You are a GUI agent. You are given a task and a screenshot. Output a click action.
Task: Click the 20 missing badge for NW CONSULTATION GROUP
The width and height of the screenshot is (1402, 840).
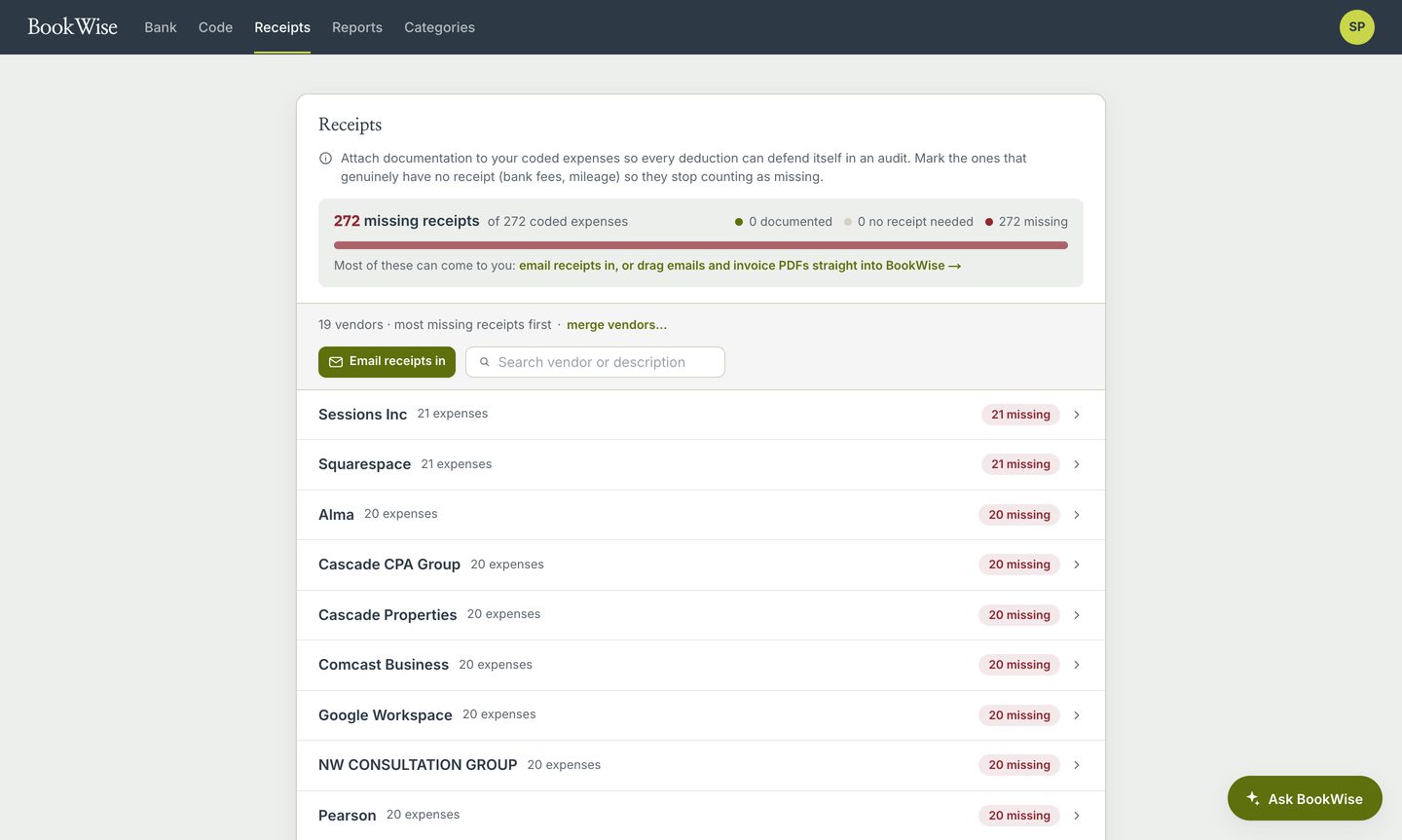click(x=1019, y=765)
